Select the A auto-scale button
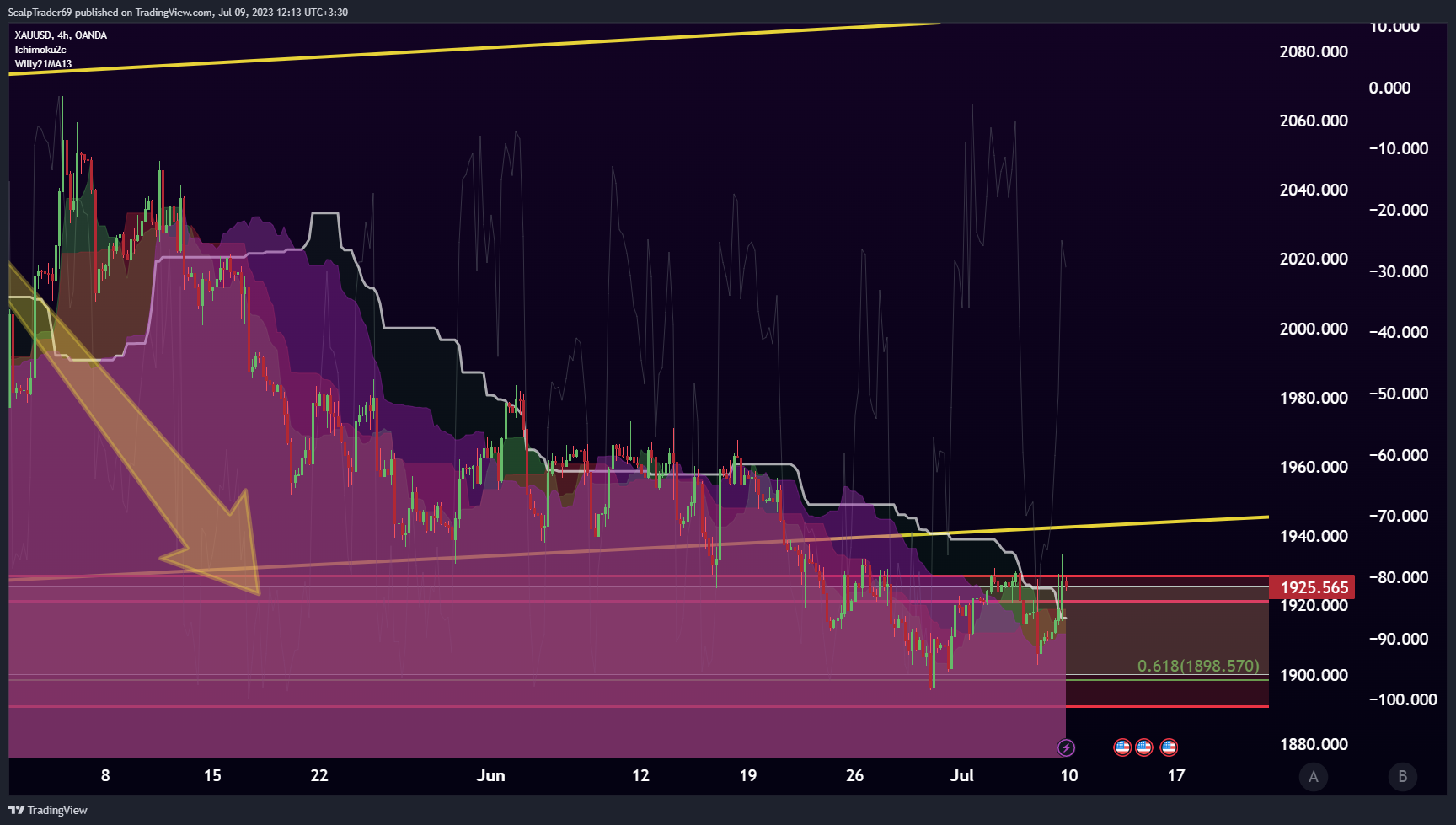 click(1313, 776)
